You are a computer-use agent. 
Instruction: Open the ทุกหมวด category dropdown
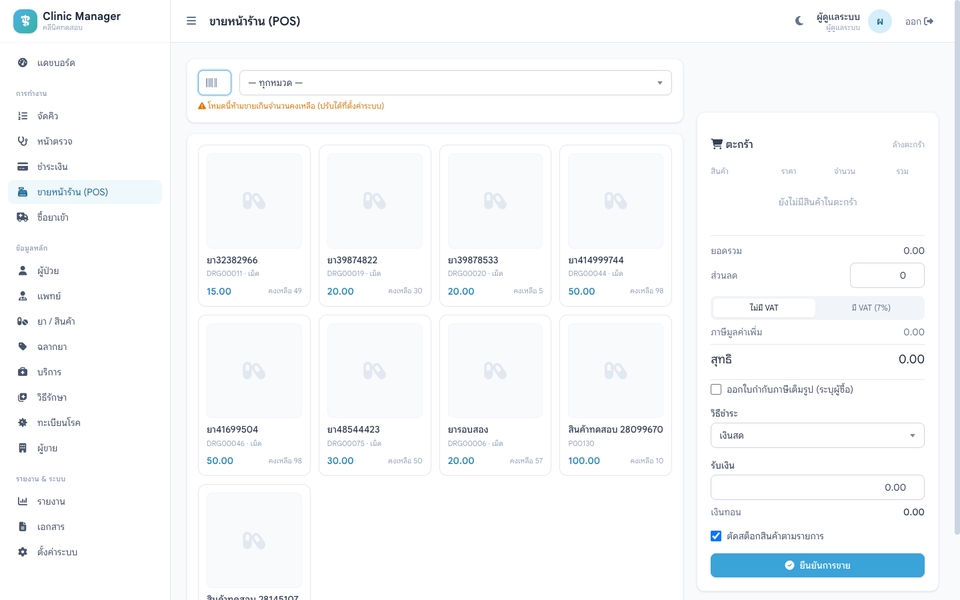click(x=456, y=83)
